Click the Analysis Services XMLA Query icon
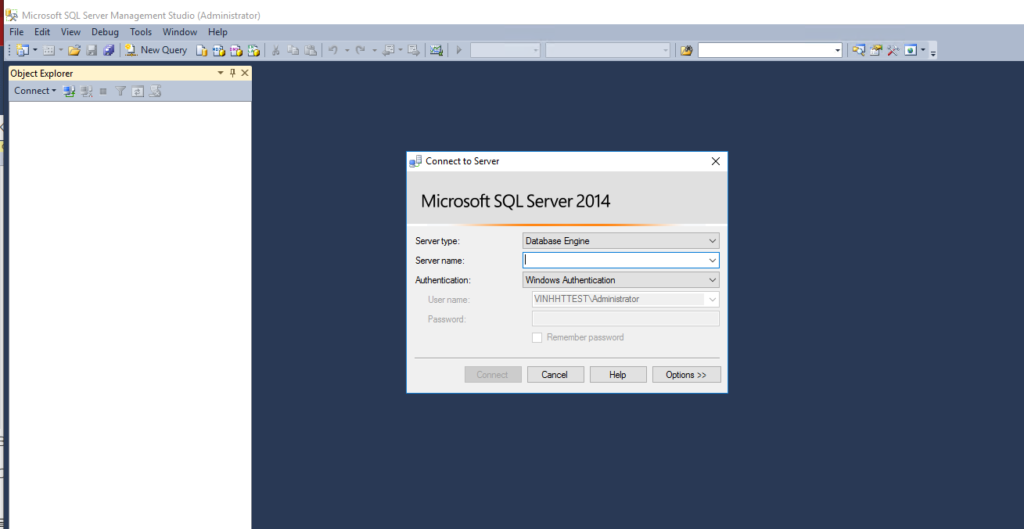Image resolution: width=1024 pixels, height=529 pixels. tap(254, 50)
